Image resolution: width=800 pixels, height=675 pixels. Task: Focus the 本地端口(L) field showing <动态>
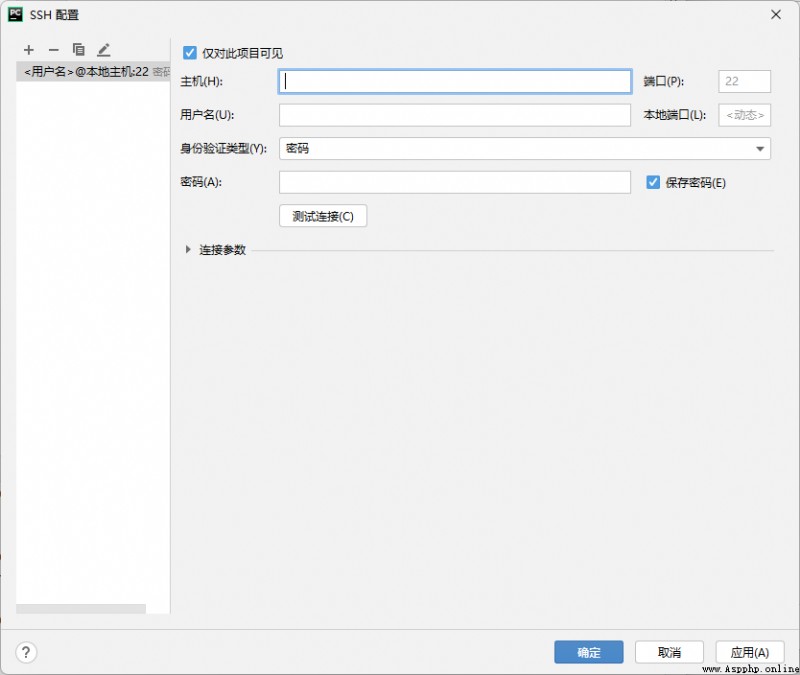(744, 115)
